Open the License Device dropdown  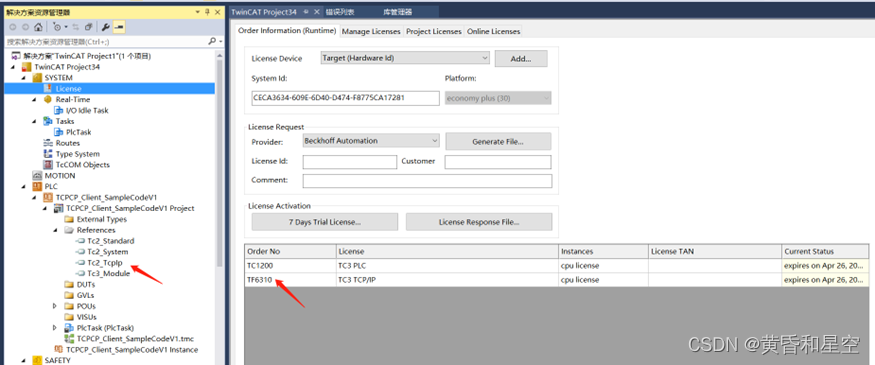point(405,57)
